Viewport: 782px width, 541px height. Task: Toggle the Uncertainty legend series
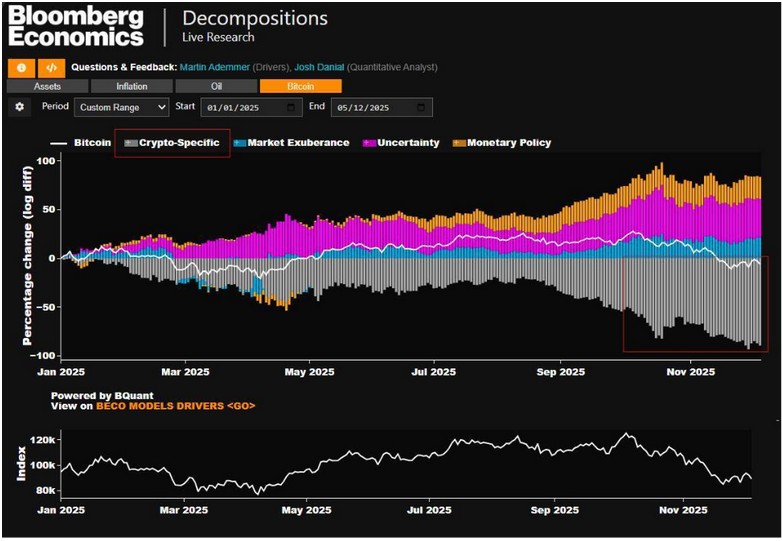pyautogui.click(x=401, y=143)
